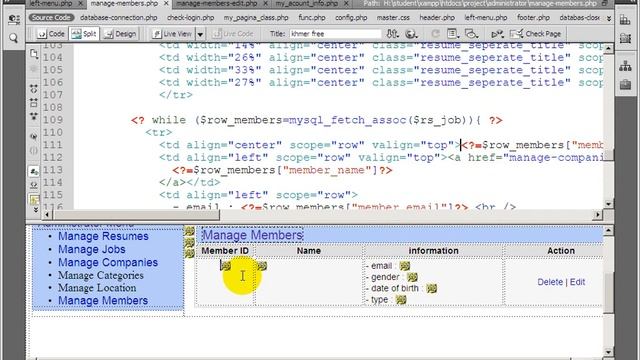Click the briefcase icon in right dock
640x360 pixels.
[x=625, y=84]
